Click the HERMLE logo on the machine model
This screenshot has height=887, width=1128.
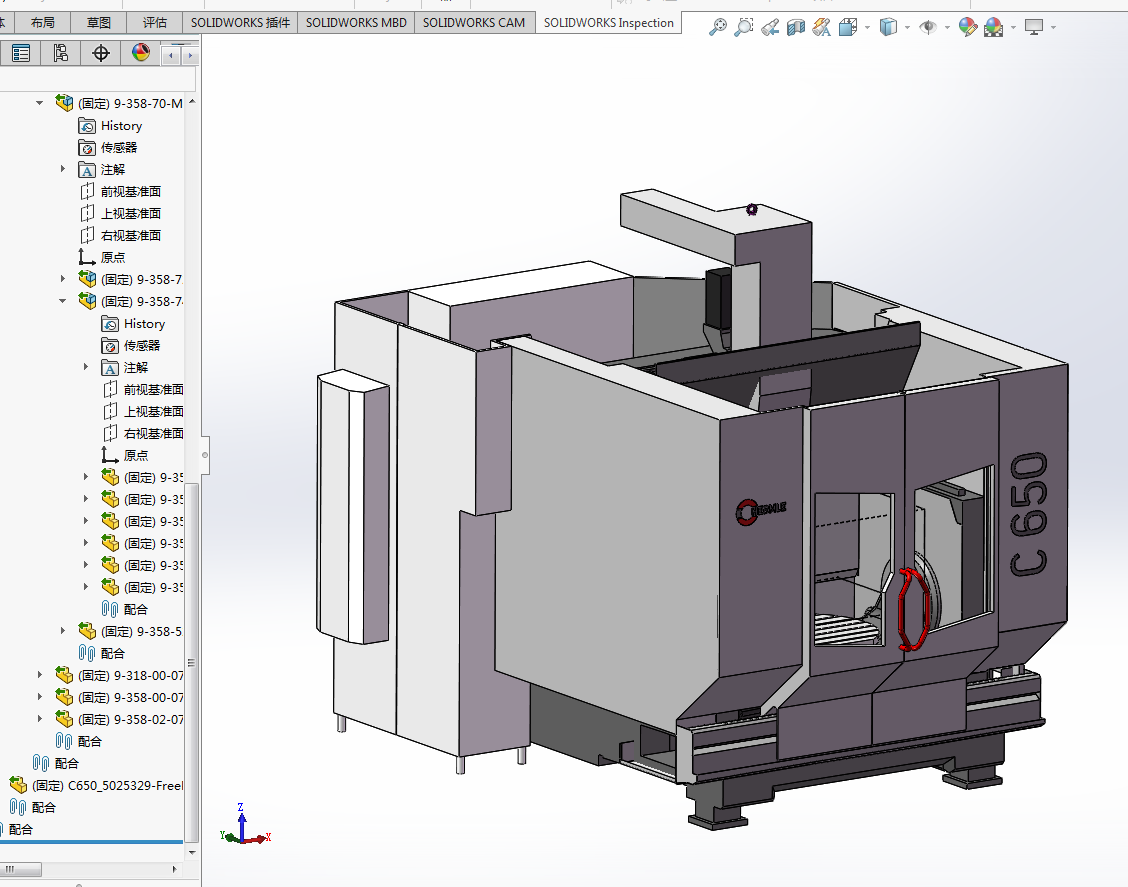point(760,511)
